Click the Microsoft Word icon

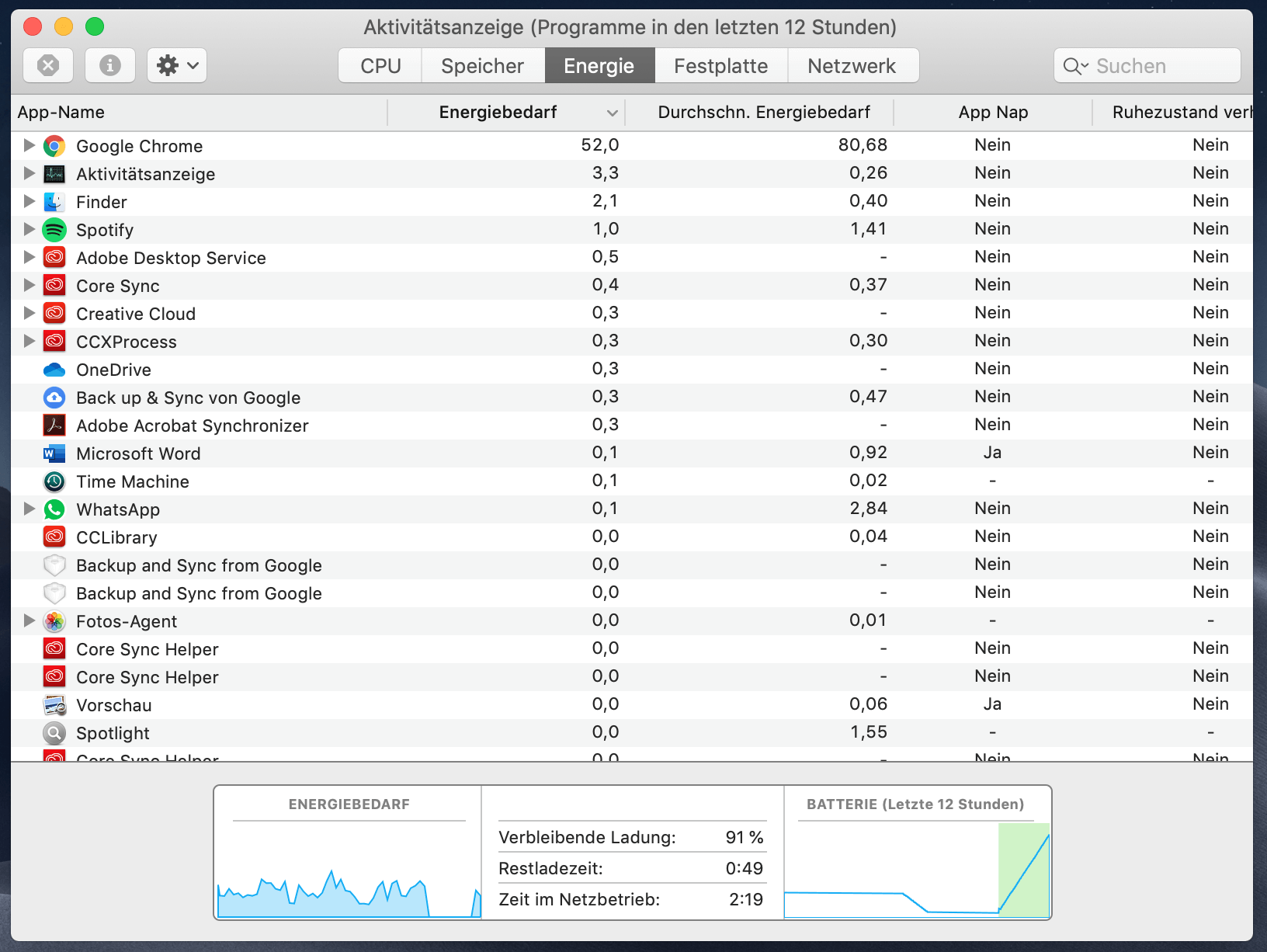tap(54, 453)
